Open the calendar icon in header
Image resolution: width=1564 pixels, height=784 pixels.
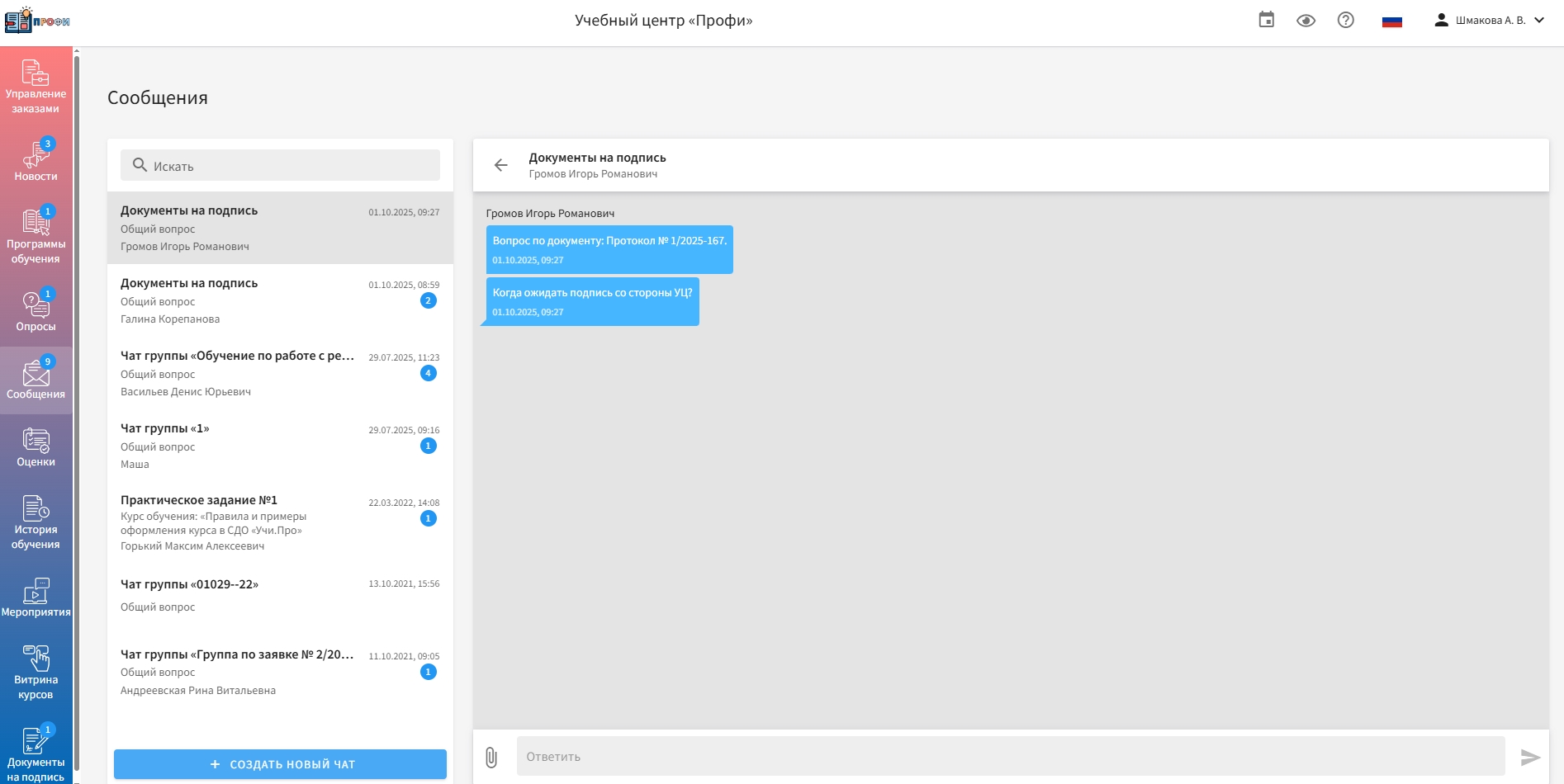coord(1266,20)
